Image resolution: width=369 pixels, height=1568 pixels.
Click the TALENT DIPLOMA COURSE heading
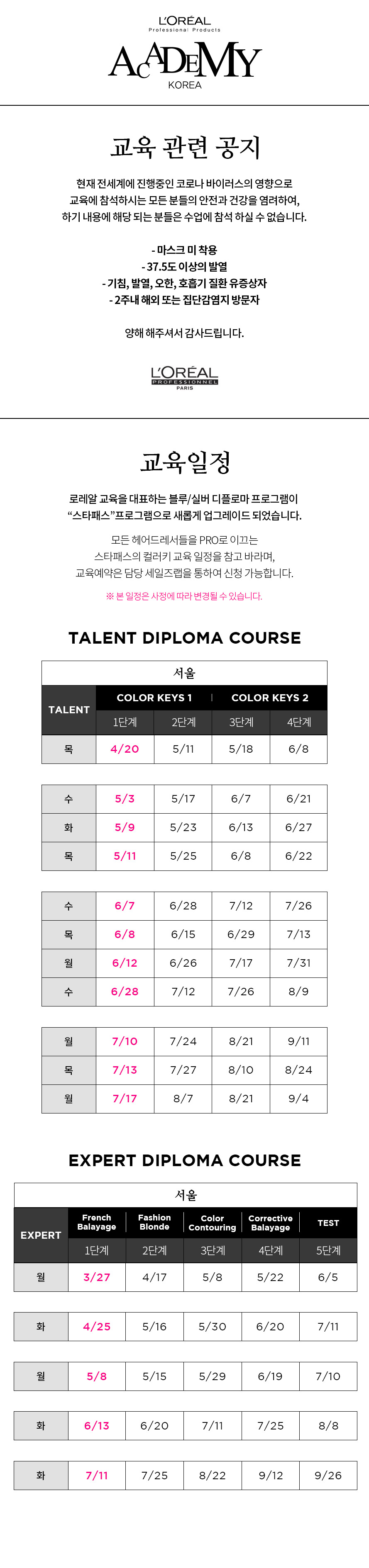(x=184, y=638)
